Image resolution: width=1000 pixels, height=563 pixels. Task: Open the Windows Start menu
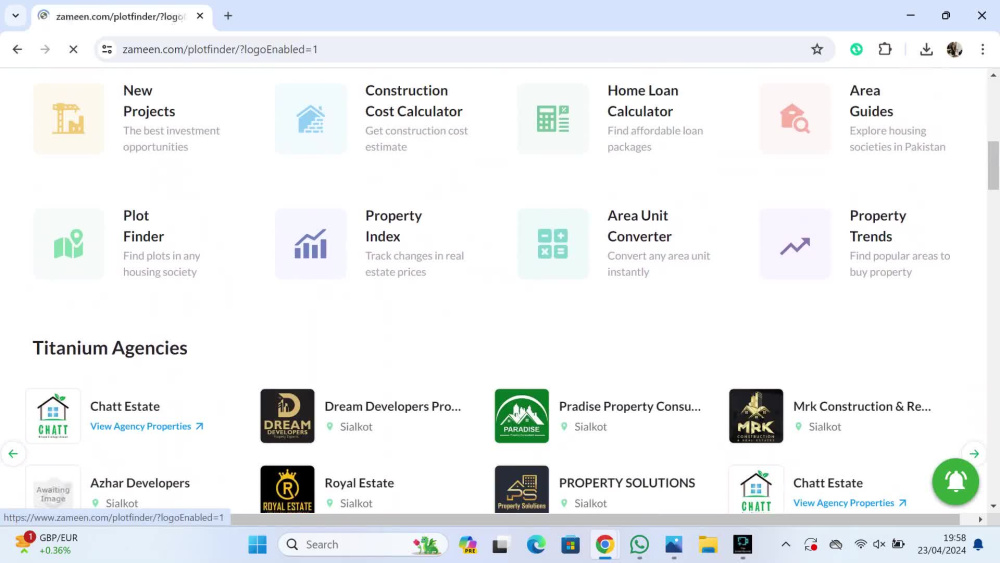258,545
